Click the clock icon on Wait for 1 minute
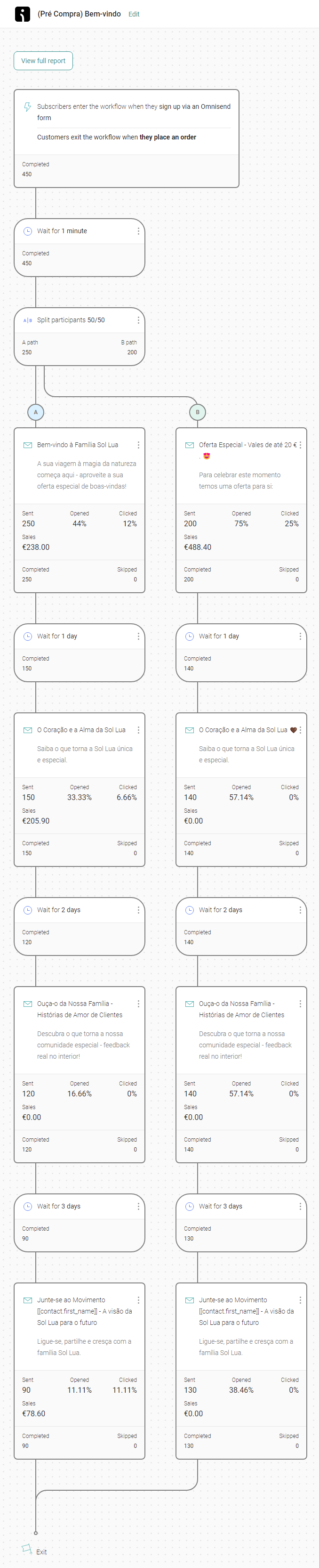Screen dimensions: 319x1568 pyautogui.click(x=27, y=231)
